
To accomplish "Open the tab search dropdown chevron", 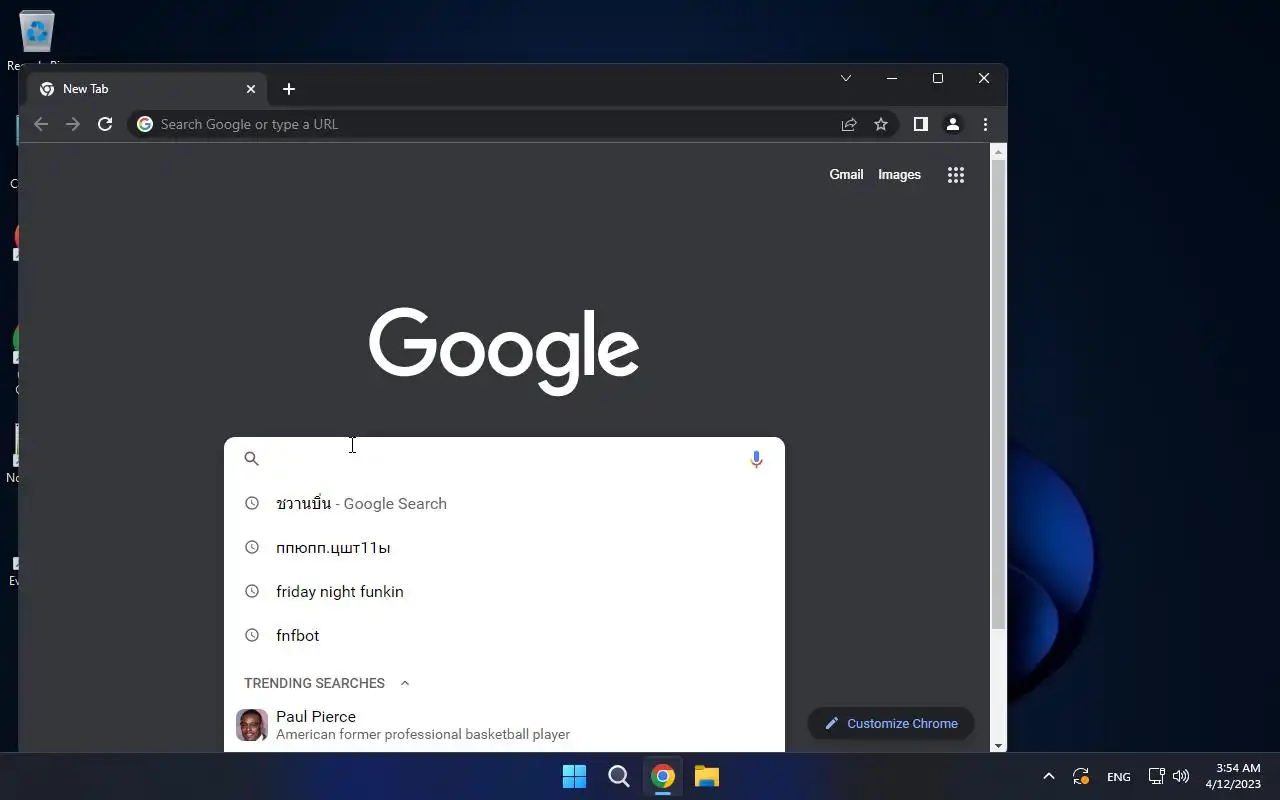I will tap(846, 78).
